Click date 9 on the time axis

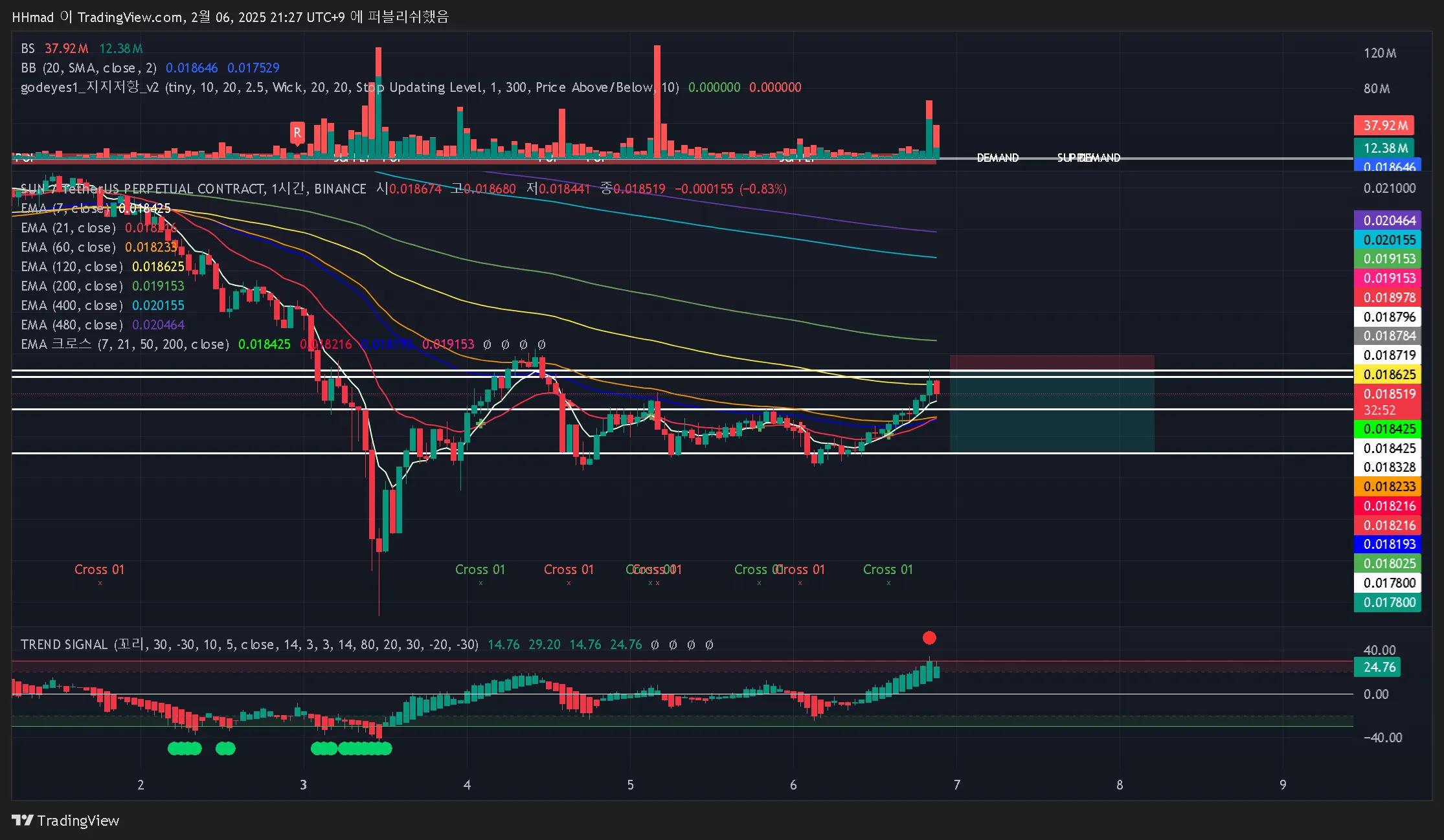(1283, 785)
